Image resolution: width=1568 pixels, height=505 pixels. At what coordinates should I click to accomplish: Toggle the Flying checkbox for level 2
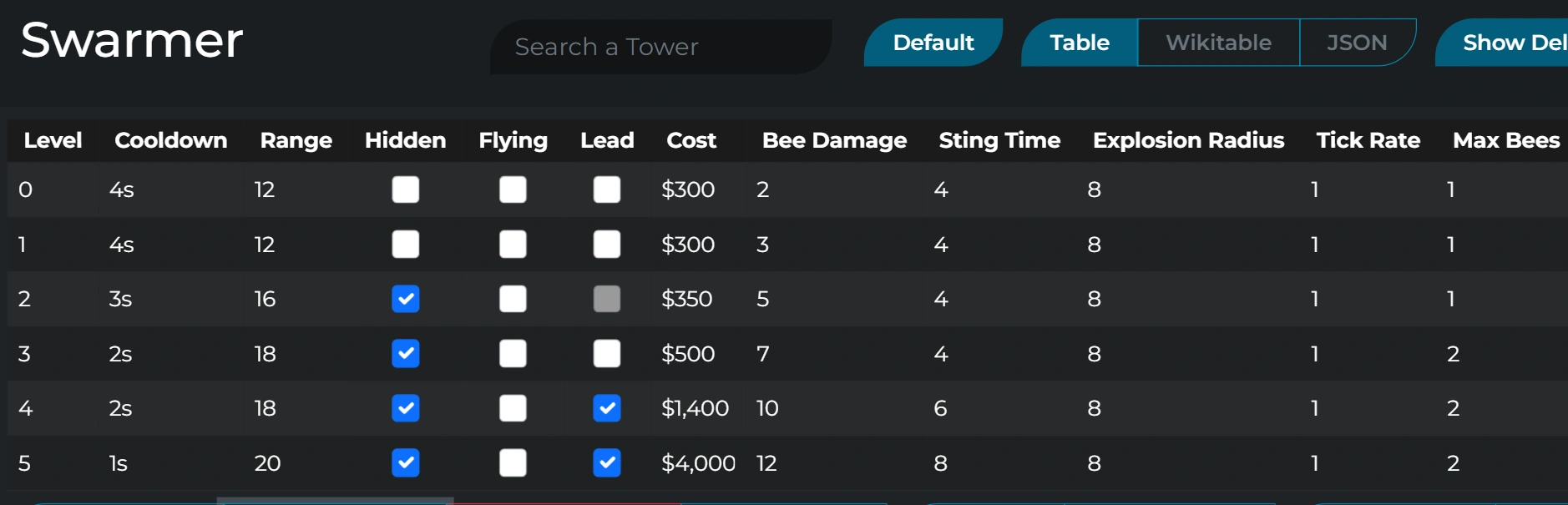[513, 299]
